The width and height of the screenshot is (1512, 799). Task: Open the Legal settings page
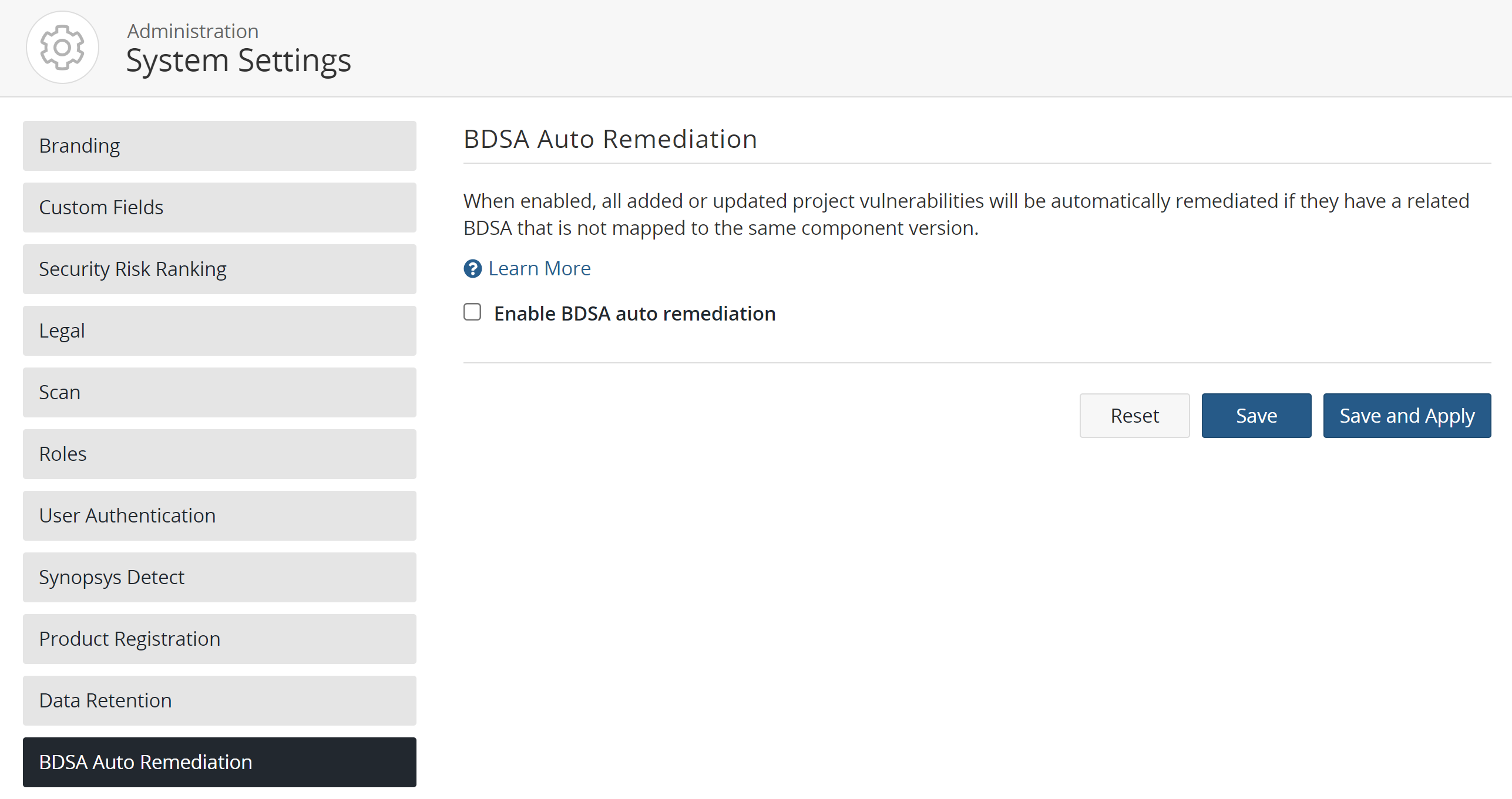(x=219, y=331)
